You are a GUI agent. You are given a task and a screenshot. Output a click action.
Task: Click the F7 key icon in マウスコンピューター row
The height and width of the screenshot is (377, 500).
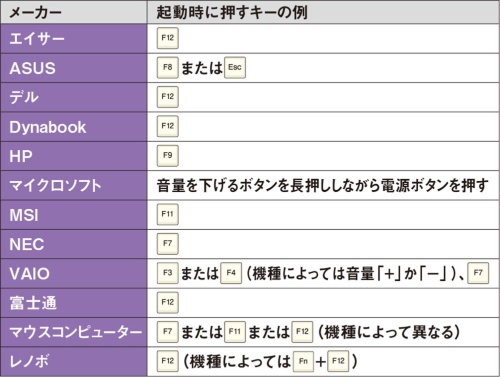point(168,332)
